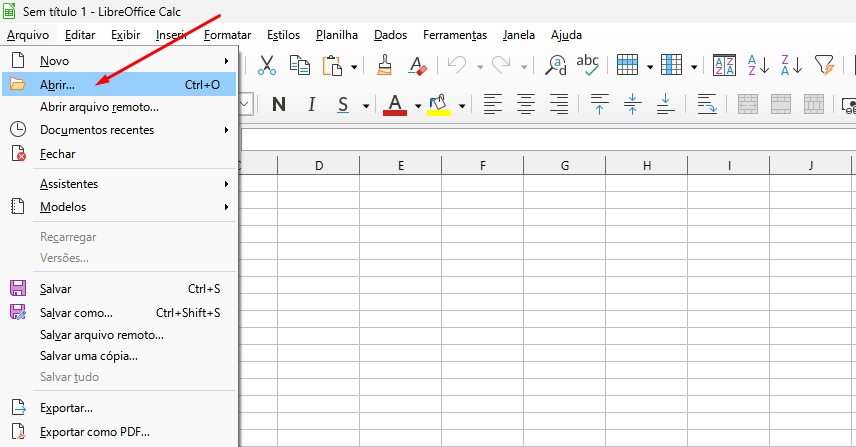
Task: Choose Salvar como... in the menu
Action: 76,313
